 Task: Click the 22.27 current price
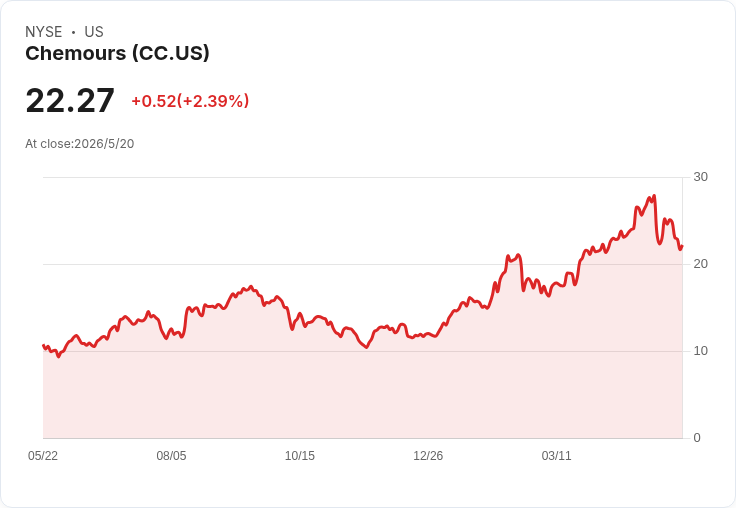70,100
